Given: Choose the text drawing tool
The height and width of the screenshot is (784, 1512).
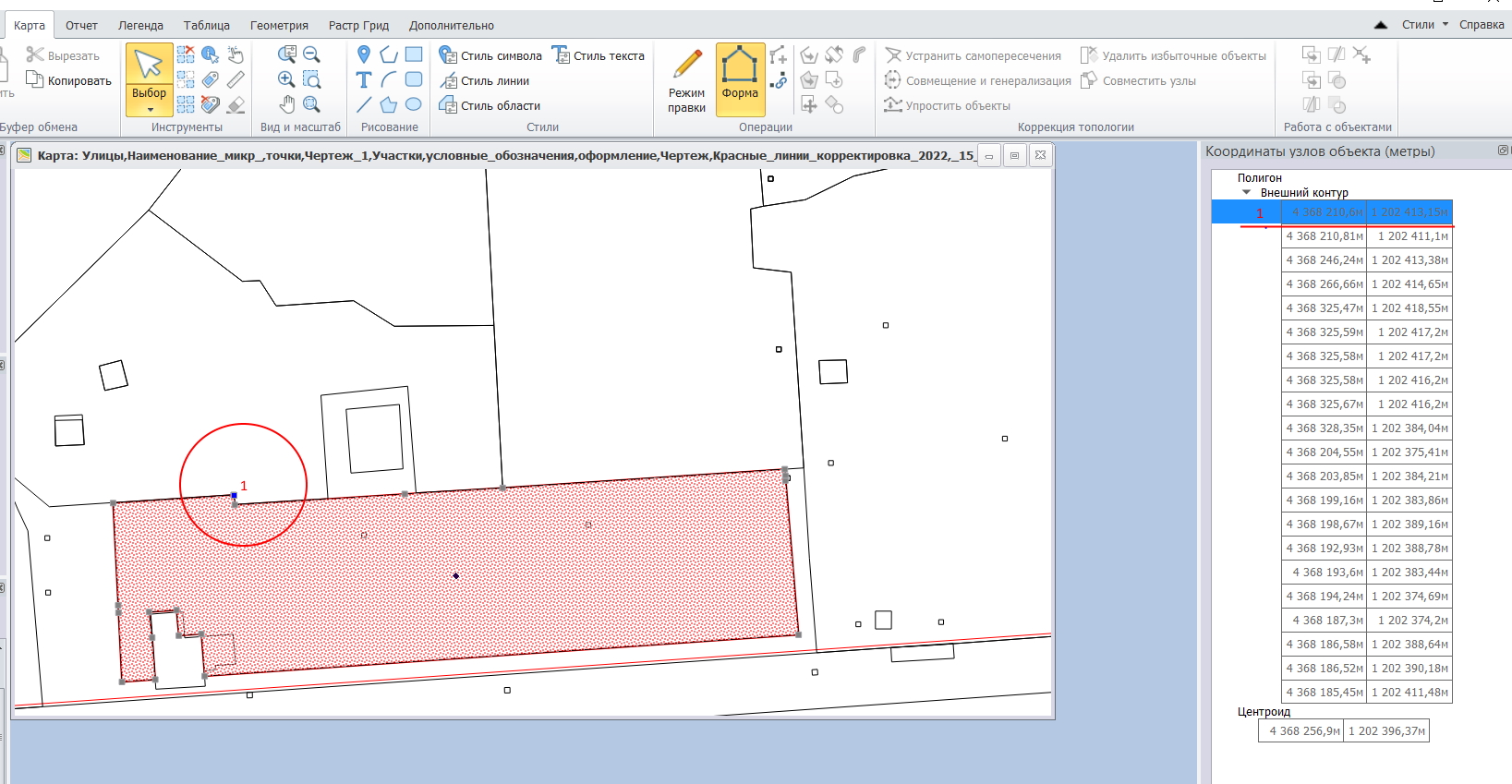Looking at the screenshot, I should 364,80.
